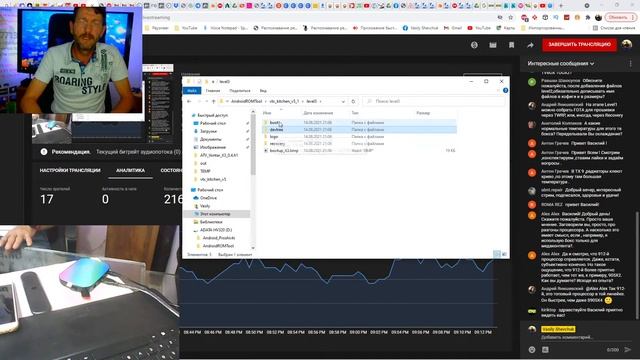Open the Gmail bookmark in bookmarks bar
This screenshot has height=360, width=640.
point(453,28)
